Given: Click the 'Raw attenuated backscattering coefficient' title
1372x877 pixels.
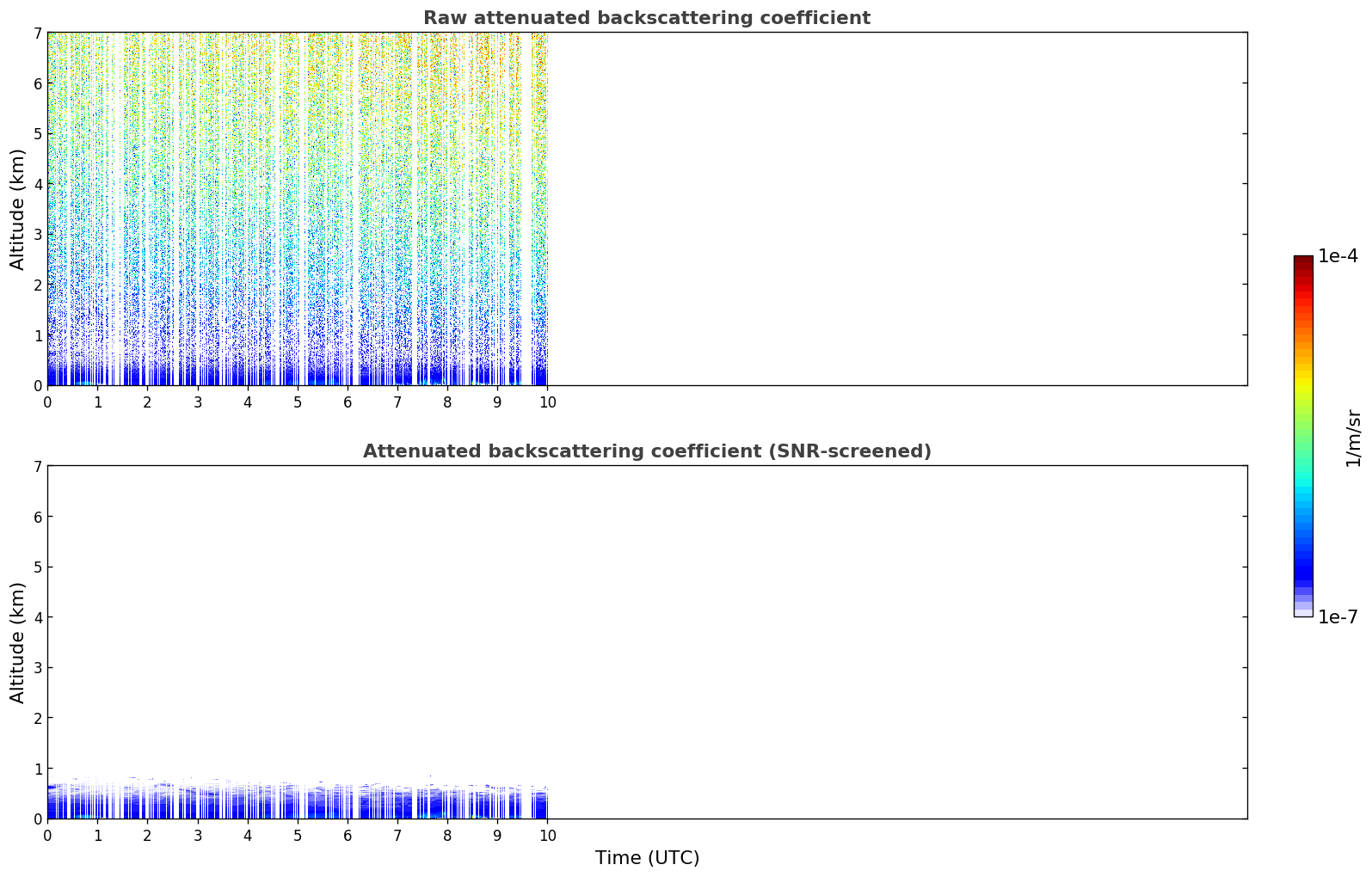Looking at the screenshot, I should coord(647,18).
